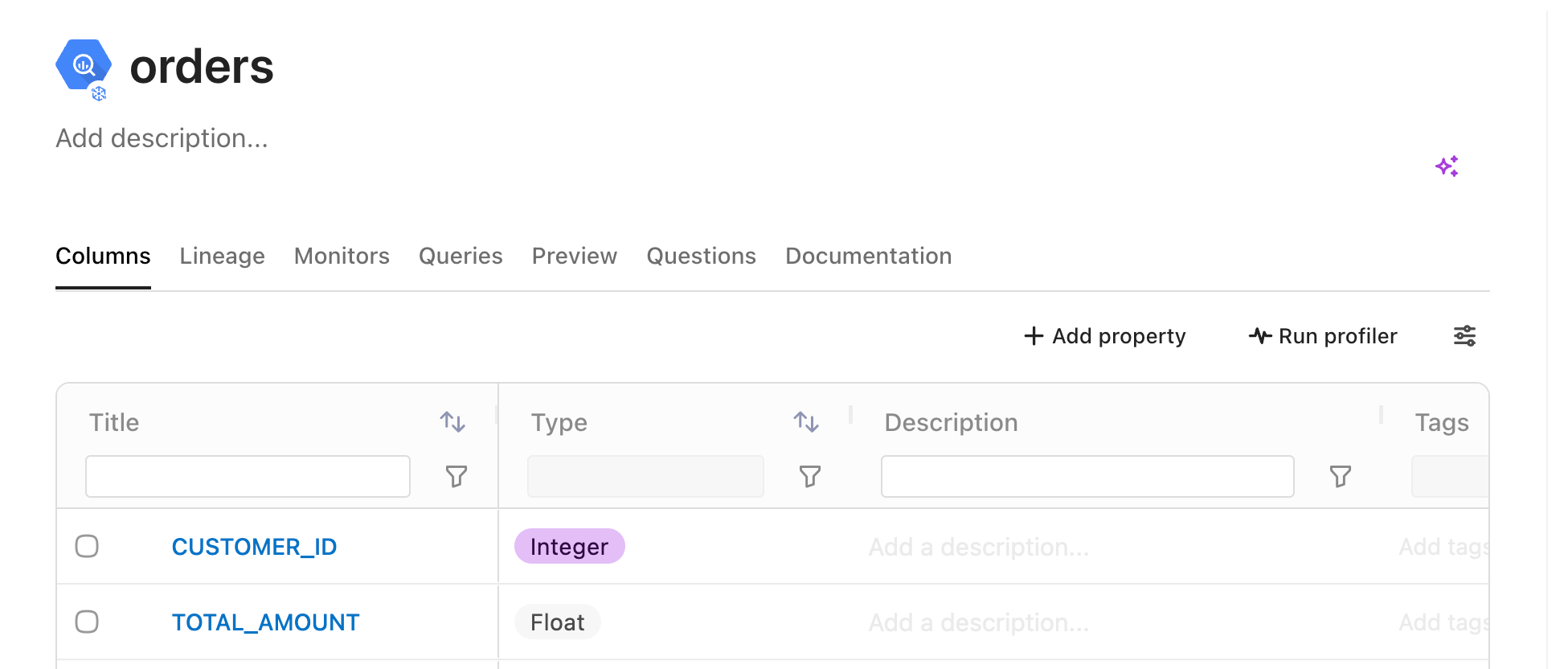This screenshot has width=1568, height=669.
Task: Click the Add property button
Action: pyautogui.click(x=1105, y=336)
